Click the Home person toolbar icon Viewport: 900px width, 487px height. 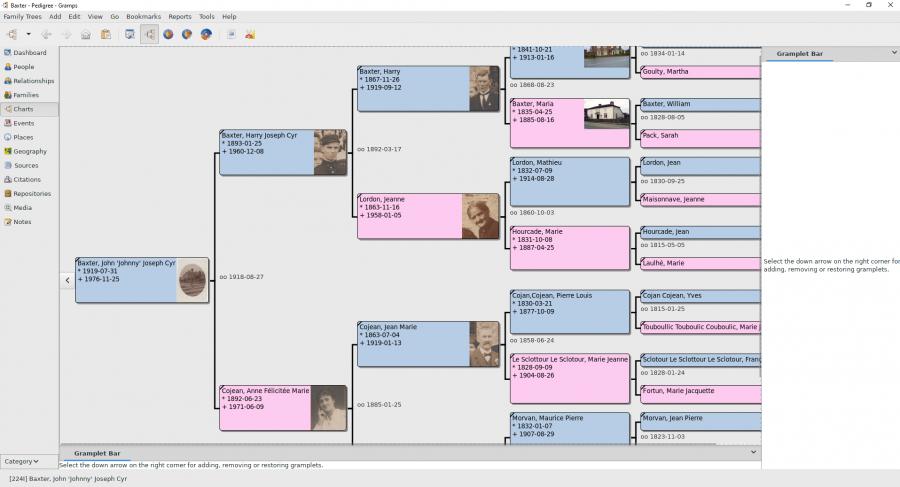click(x=86, y=34)
